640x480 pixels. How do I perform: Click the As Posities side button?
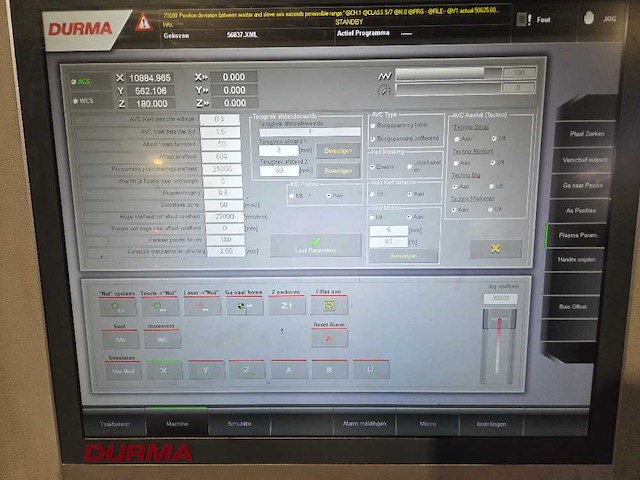tap(580, 211)
